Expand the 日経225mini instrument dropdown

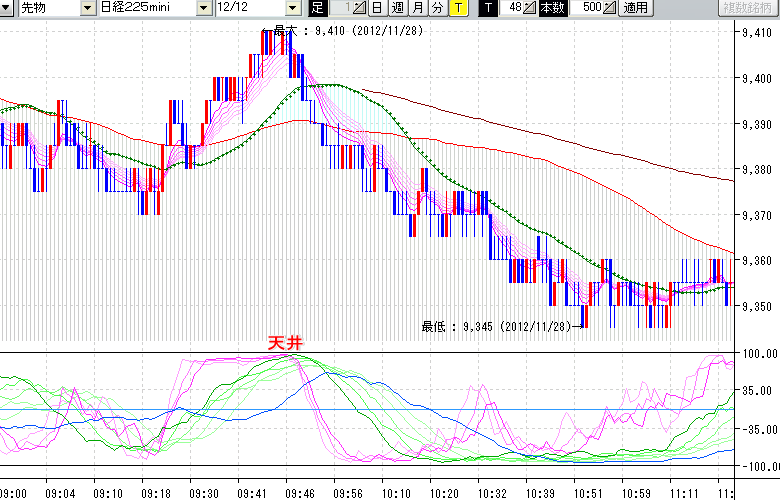(204, 8)
